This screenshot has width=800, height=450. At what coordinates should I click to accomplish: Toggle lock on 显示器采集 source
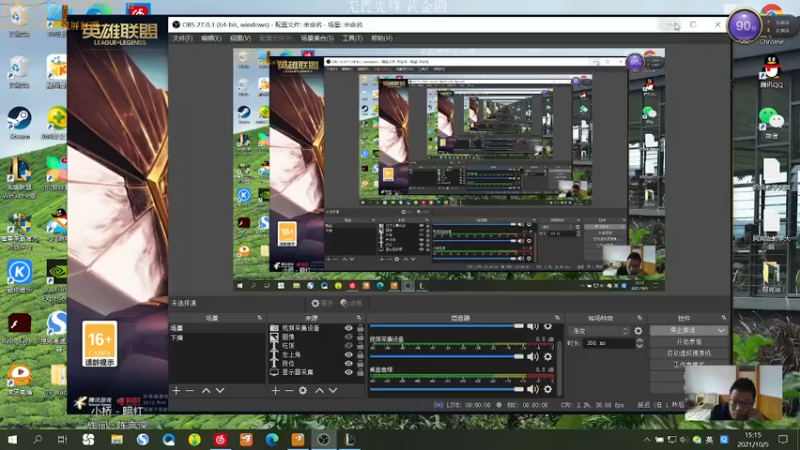360,372
